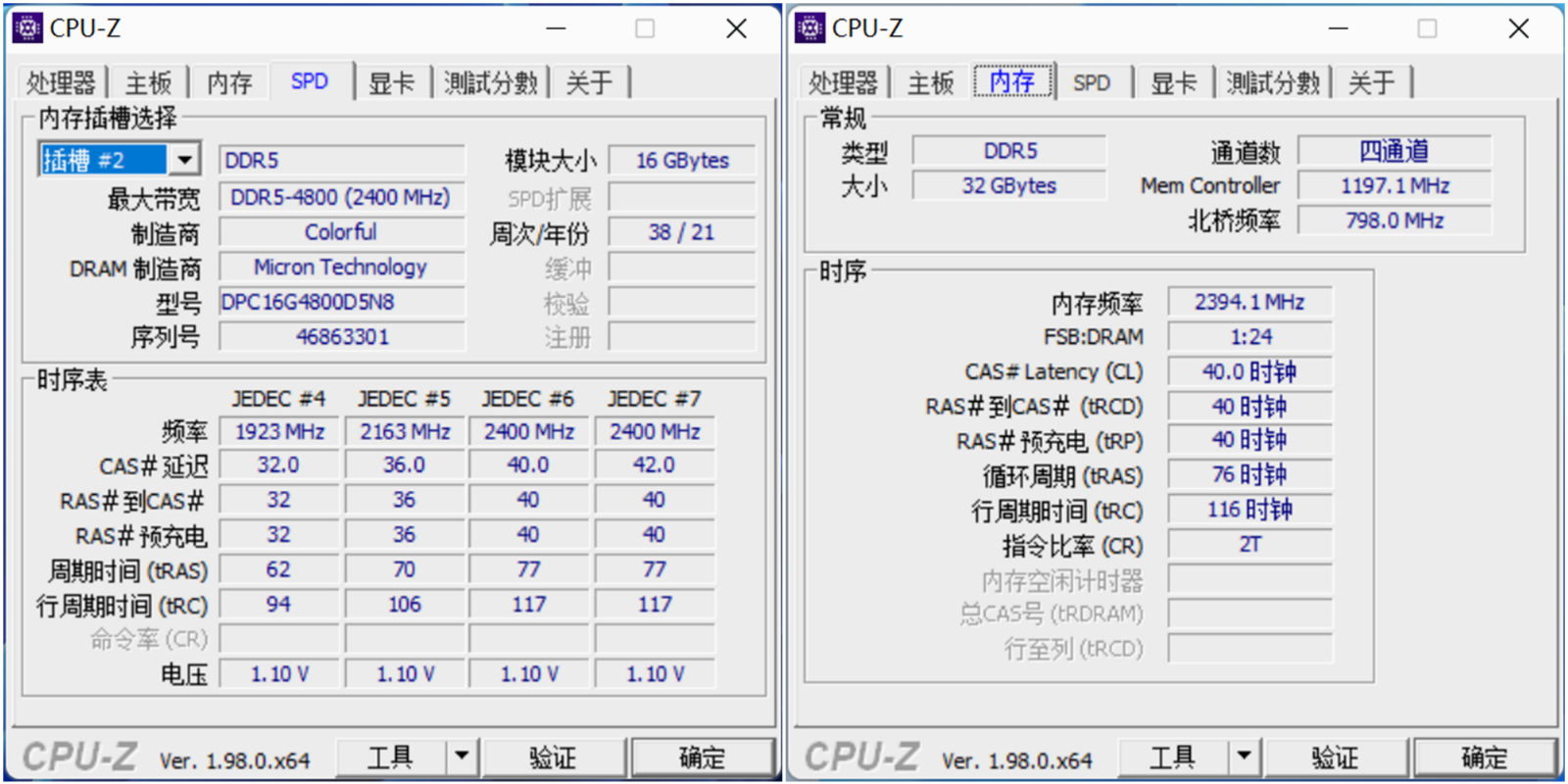Switch to 处理器 tab in left window
Viewport: 1568px width, 784px height.
coord(61,83)
